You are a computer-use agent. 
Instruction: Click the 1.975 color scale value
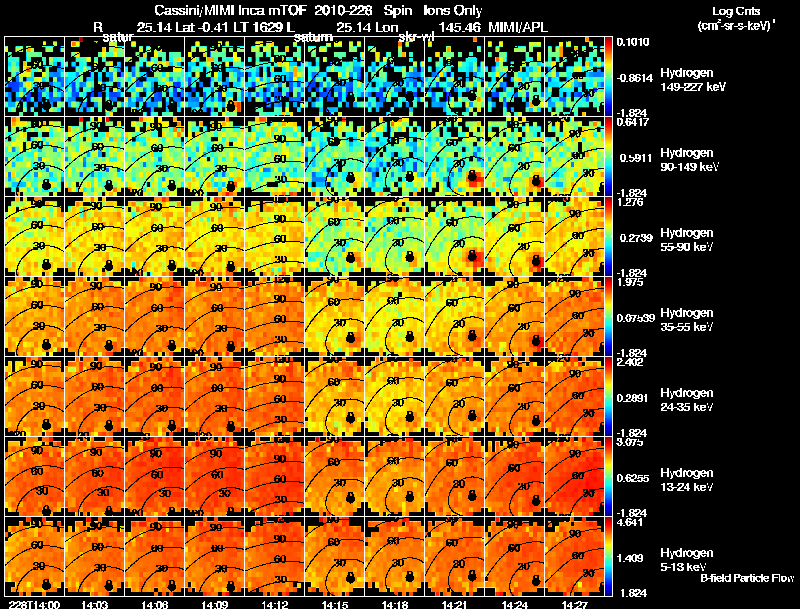pyautogui.click(x=630, y=282)
